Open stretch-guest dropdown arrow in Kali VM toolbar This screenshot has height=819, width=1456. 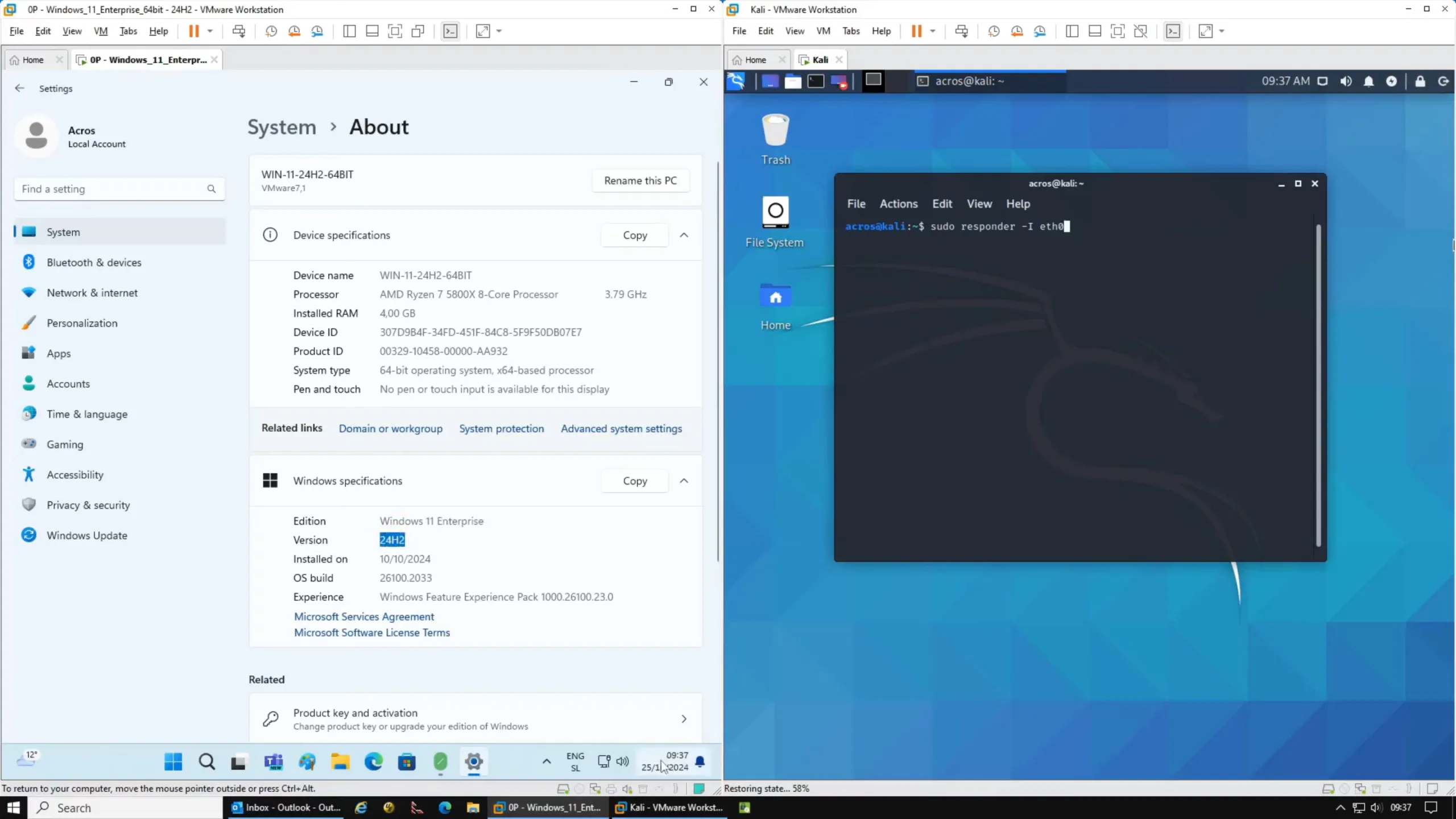1221,31
